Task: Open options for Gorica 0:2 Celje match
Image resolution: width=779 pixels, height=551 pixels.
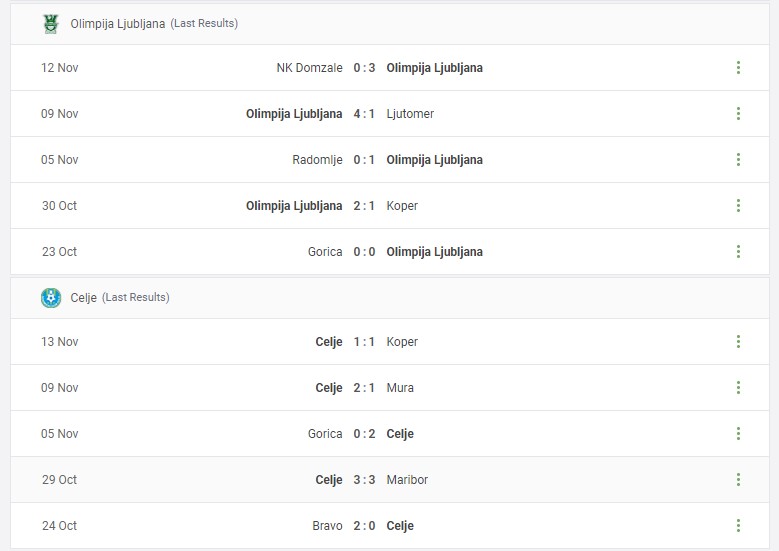Action: (x=738, y=434)
